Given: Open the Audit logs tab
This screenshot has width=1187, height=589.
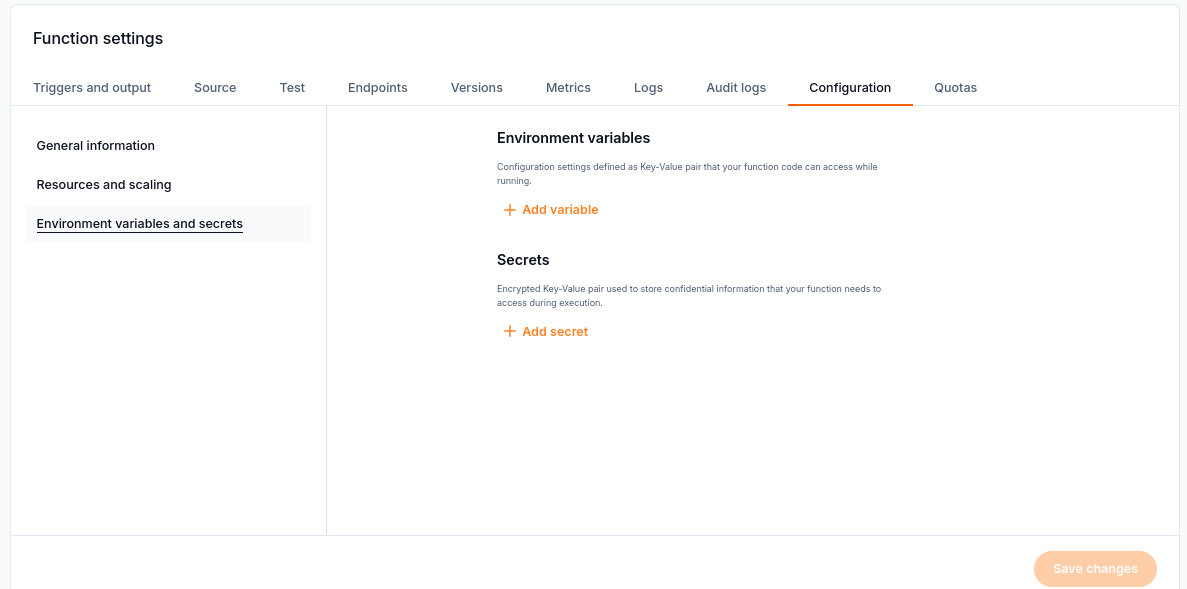Looking at the screenshot, I should [x=736, y=88].
